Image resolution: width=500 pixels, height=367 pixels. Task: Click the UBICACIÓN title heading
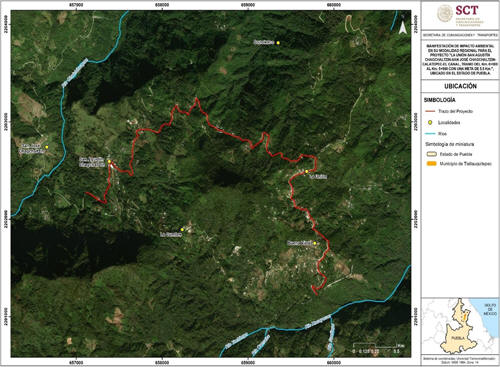[x=460, y=86]
